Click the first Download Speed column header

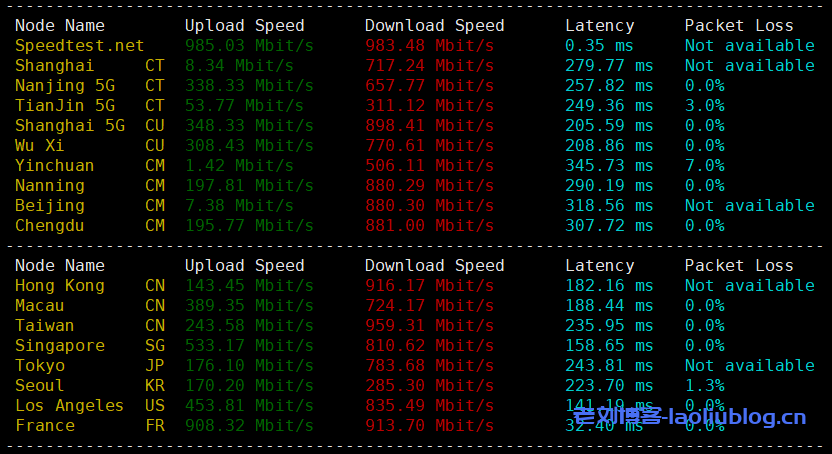[x=435, y=25]
